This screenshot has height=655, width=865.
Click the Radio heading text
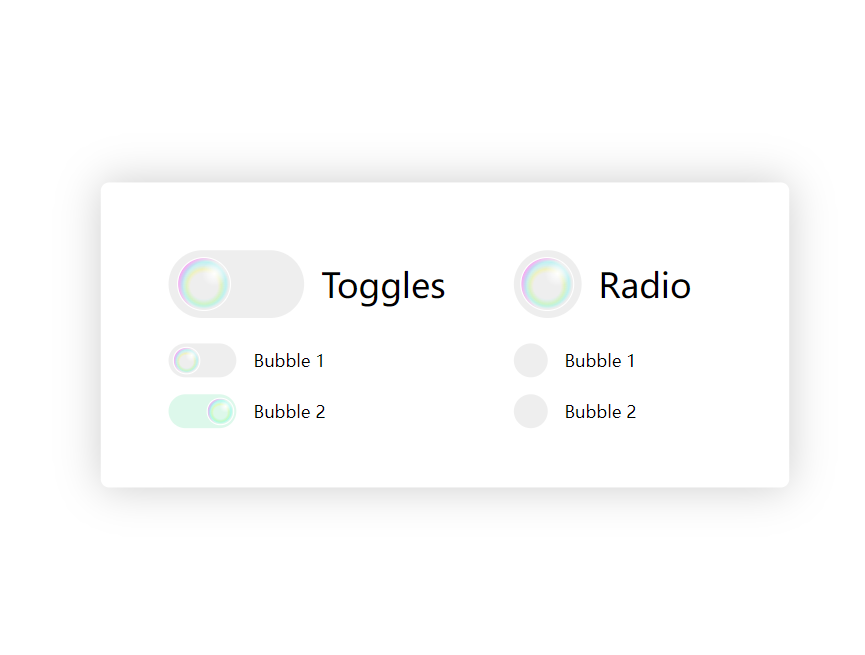click(644, 286)
